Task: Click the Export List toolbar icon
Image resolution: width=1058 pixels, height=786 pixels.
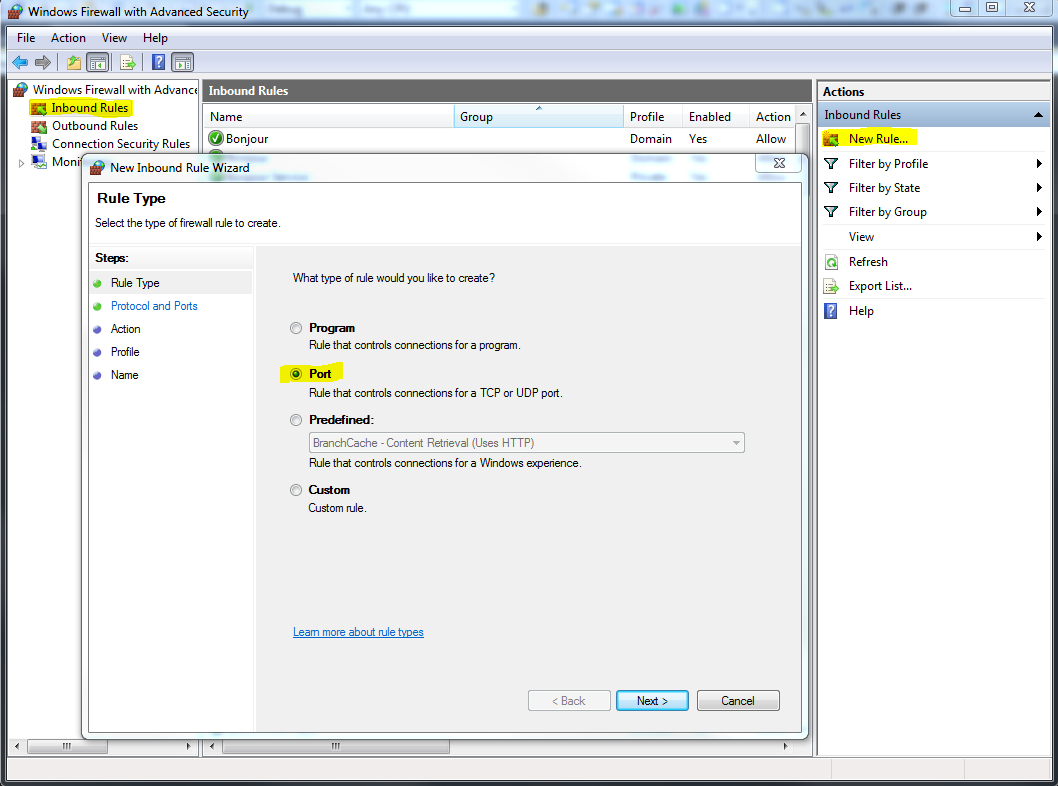Action: 128,61
